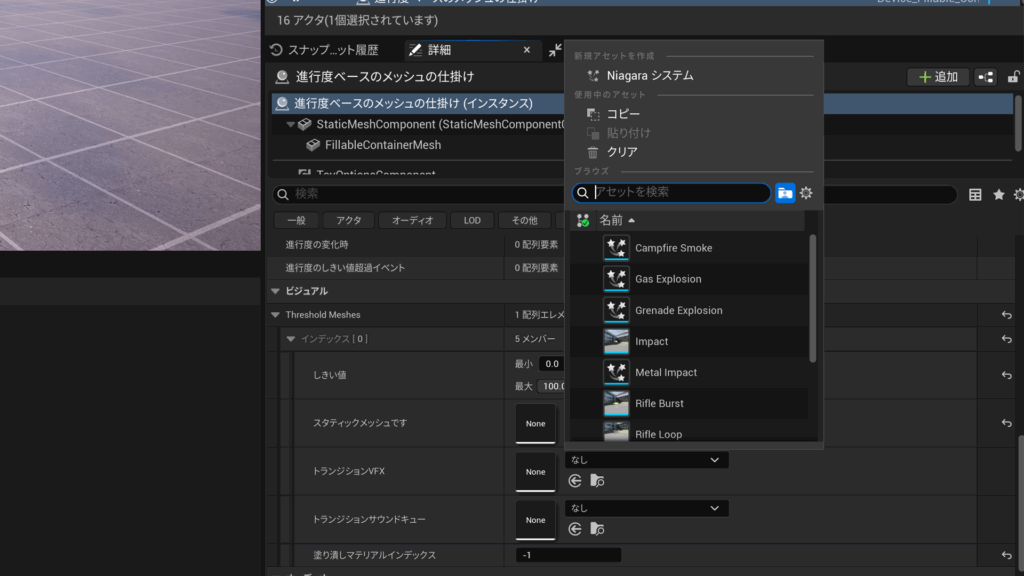Click the トランジションVFX None thumbnail

coord(536,472)
